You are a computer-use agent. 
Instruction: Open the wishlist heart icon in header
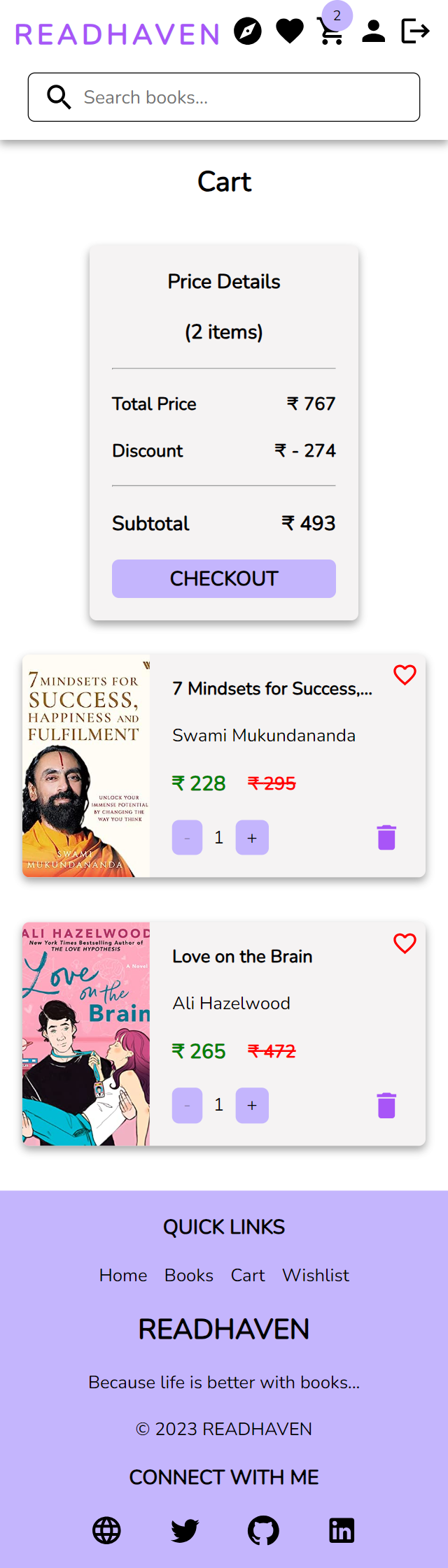[290, 31]
